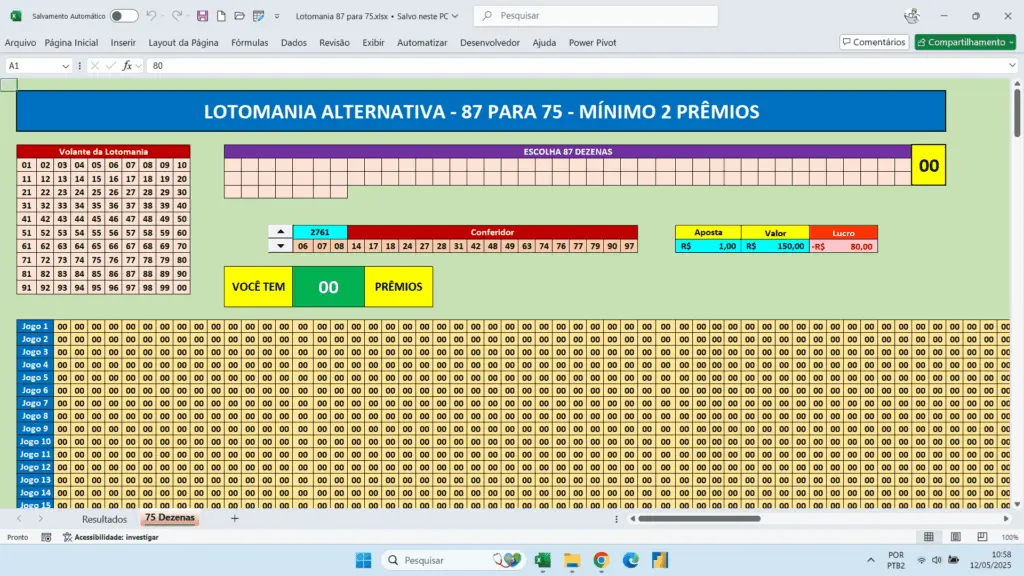Open the Arquivo menu
Image resolution: width=1024 pixels, height=576 pixels.
(20, 42)
